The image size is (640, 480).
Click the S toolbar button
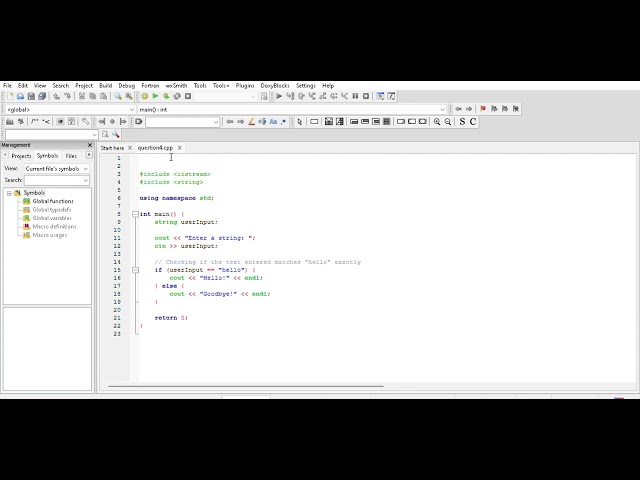tap(462, 122)
